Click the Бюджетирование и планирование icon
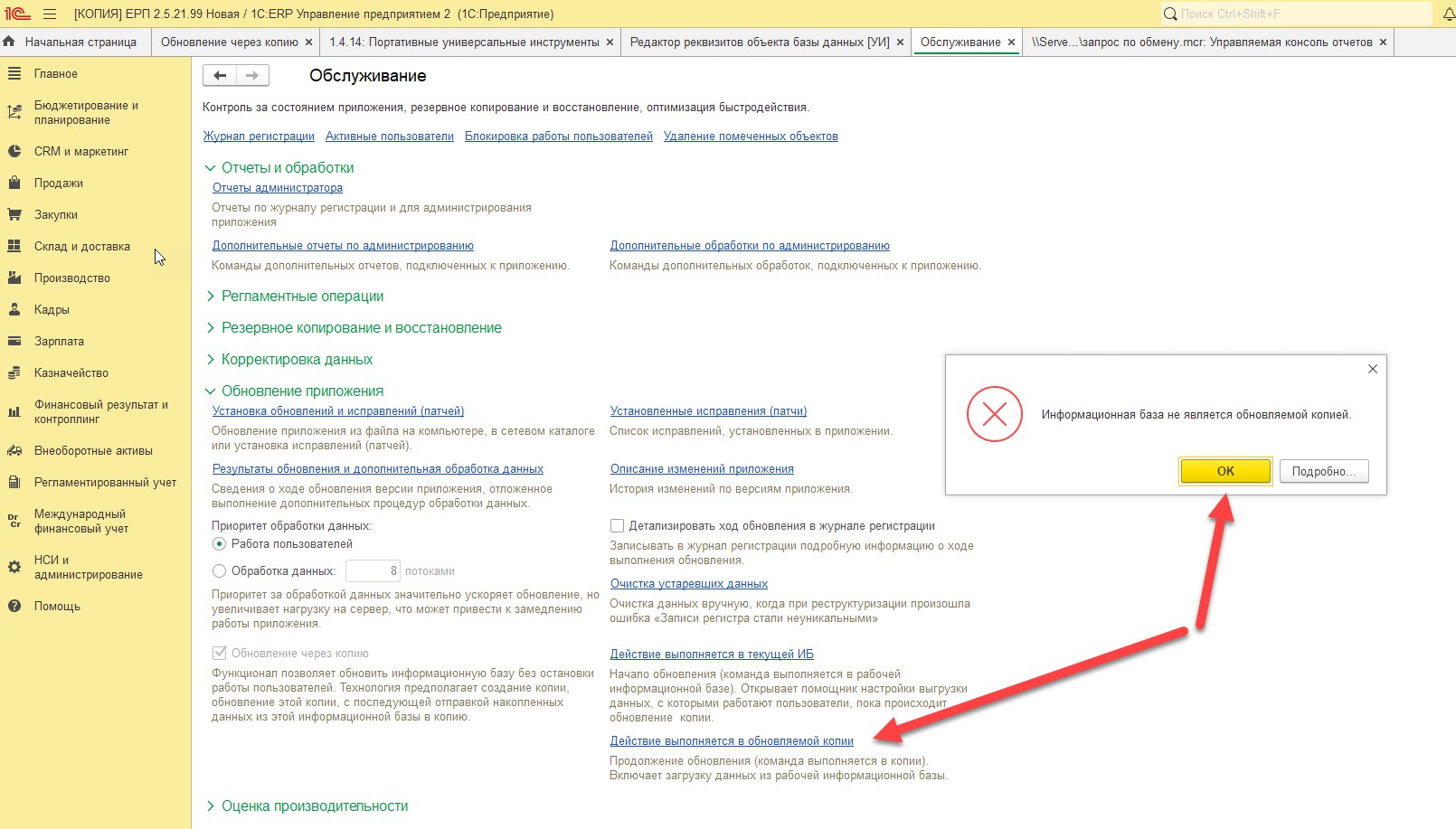The image size is (1456, 829). point(14,112)
